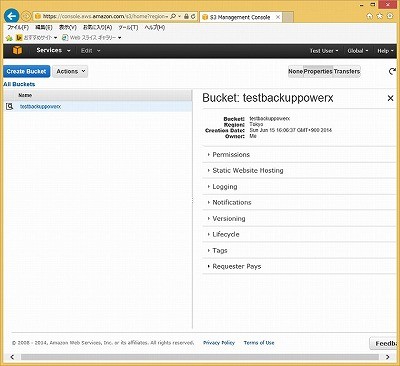Close the bucket properties panel with X
This screenshot has width=400, height=366.
(390, 98)
